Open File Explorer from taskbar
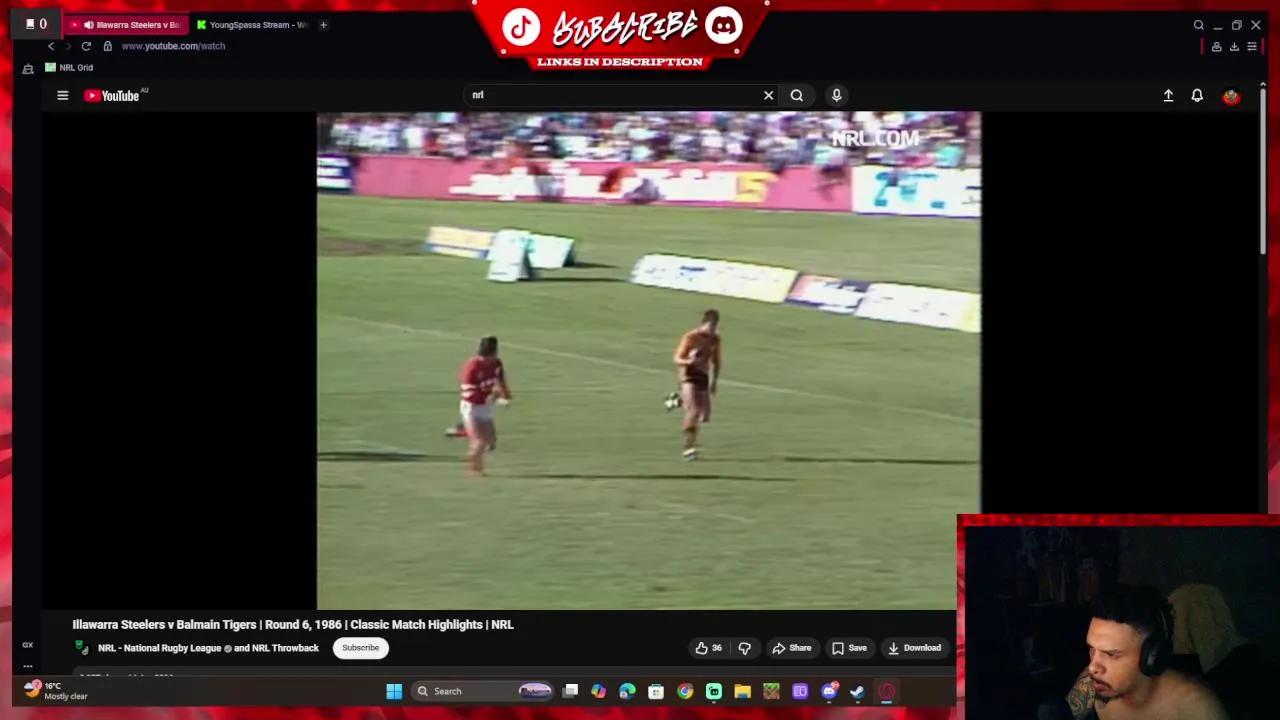 point(742,691)
